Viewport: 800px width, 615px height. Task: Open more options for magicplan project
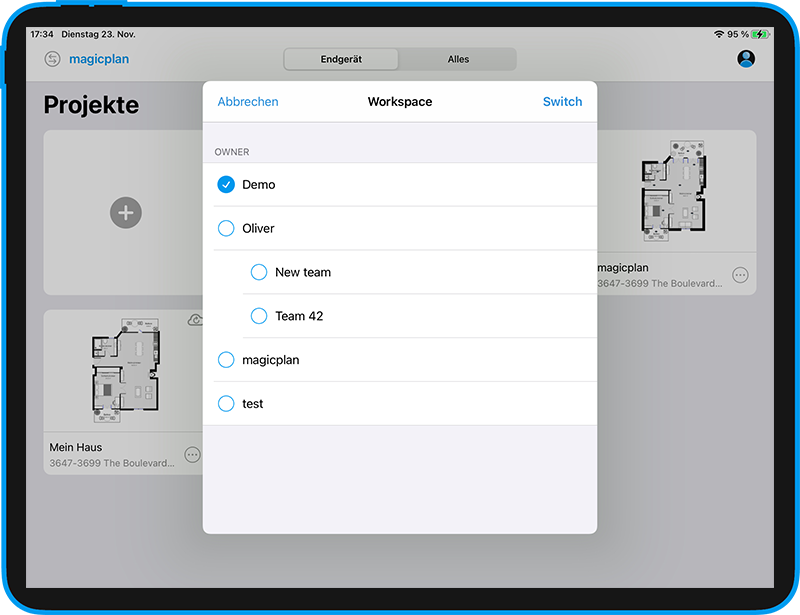pyautogui.click(x=740, y=275)
